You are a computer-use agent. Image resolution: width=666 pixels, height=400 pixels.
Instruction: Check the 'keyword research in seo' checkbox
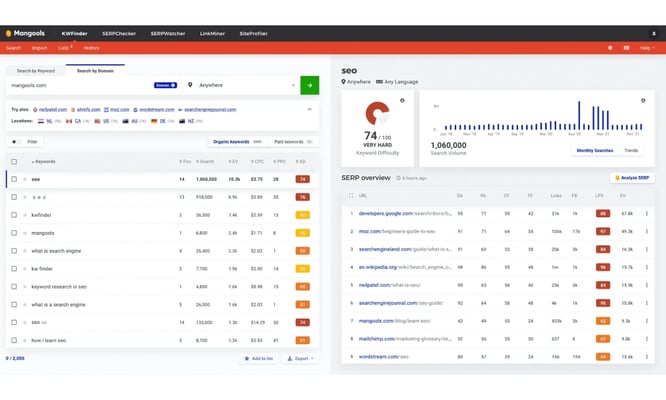(x=14, y=287)
